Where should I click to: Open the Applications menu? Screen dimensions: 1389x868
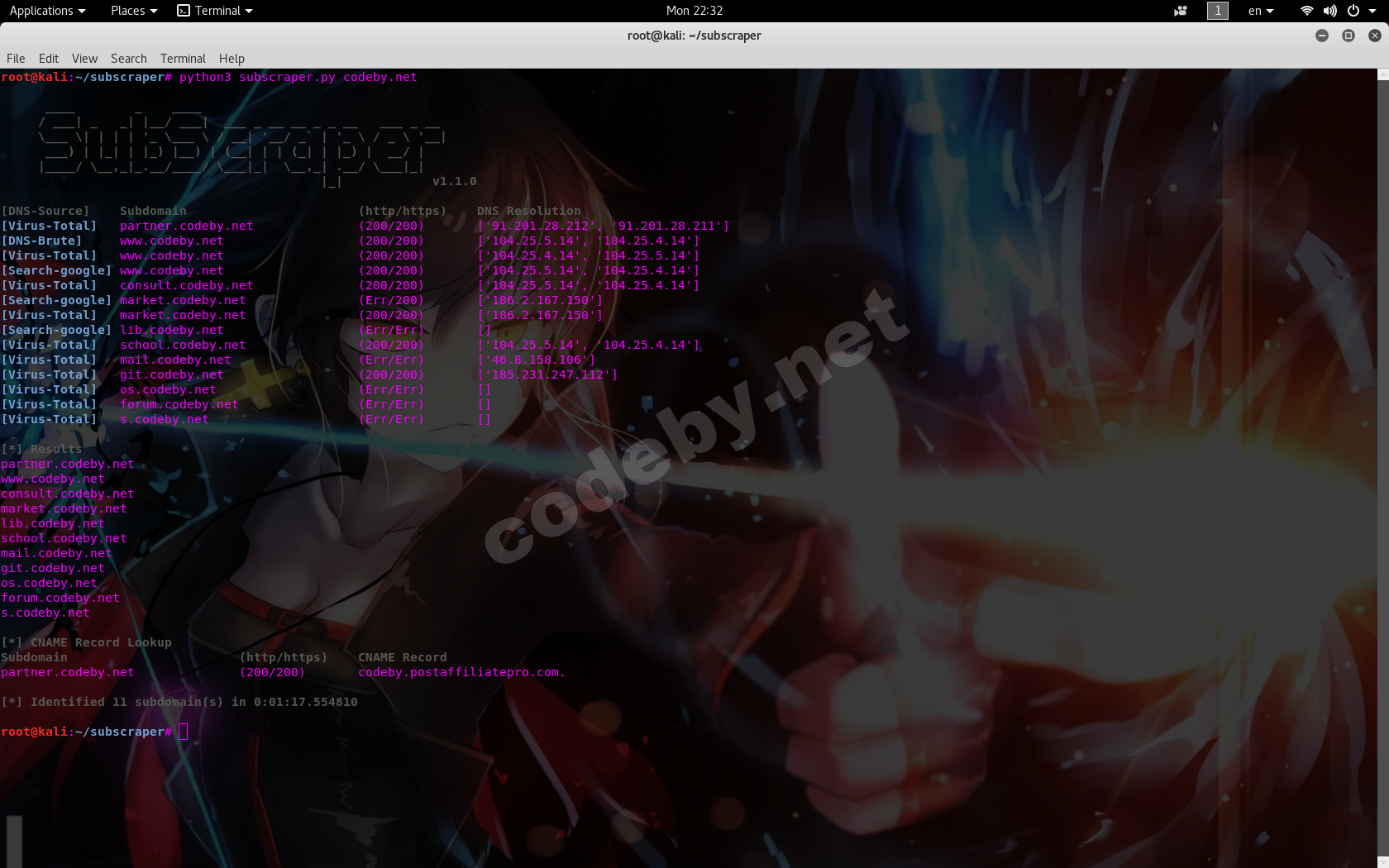(x=42, y=11)
